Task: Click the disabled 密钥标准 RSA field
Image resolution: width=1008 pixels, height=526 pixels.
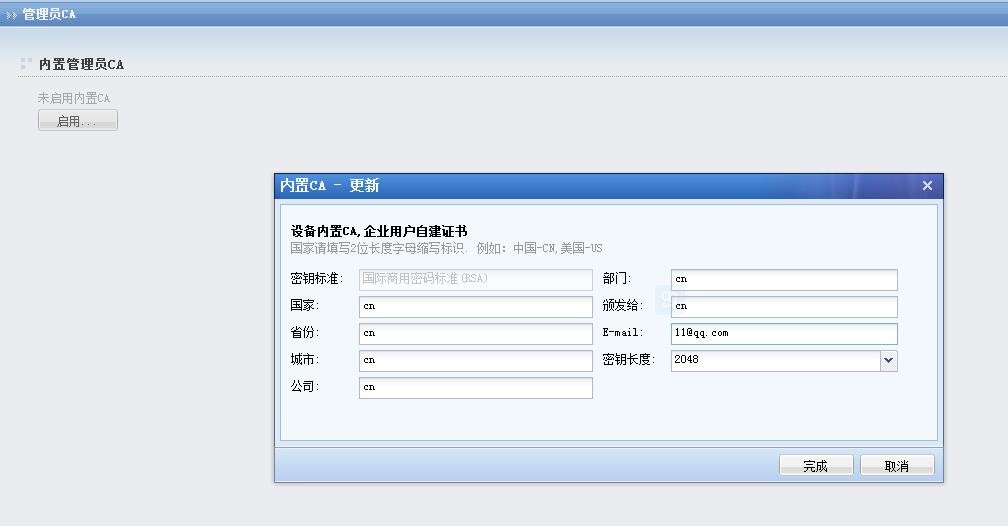Action: pos(475,279)
